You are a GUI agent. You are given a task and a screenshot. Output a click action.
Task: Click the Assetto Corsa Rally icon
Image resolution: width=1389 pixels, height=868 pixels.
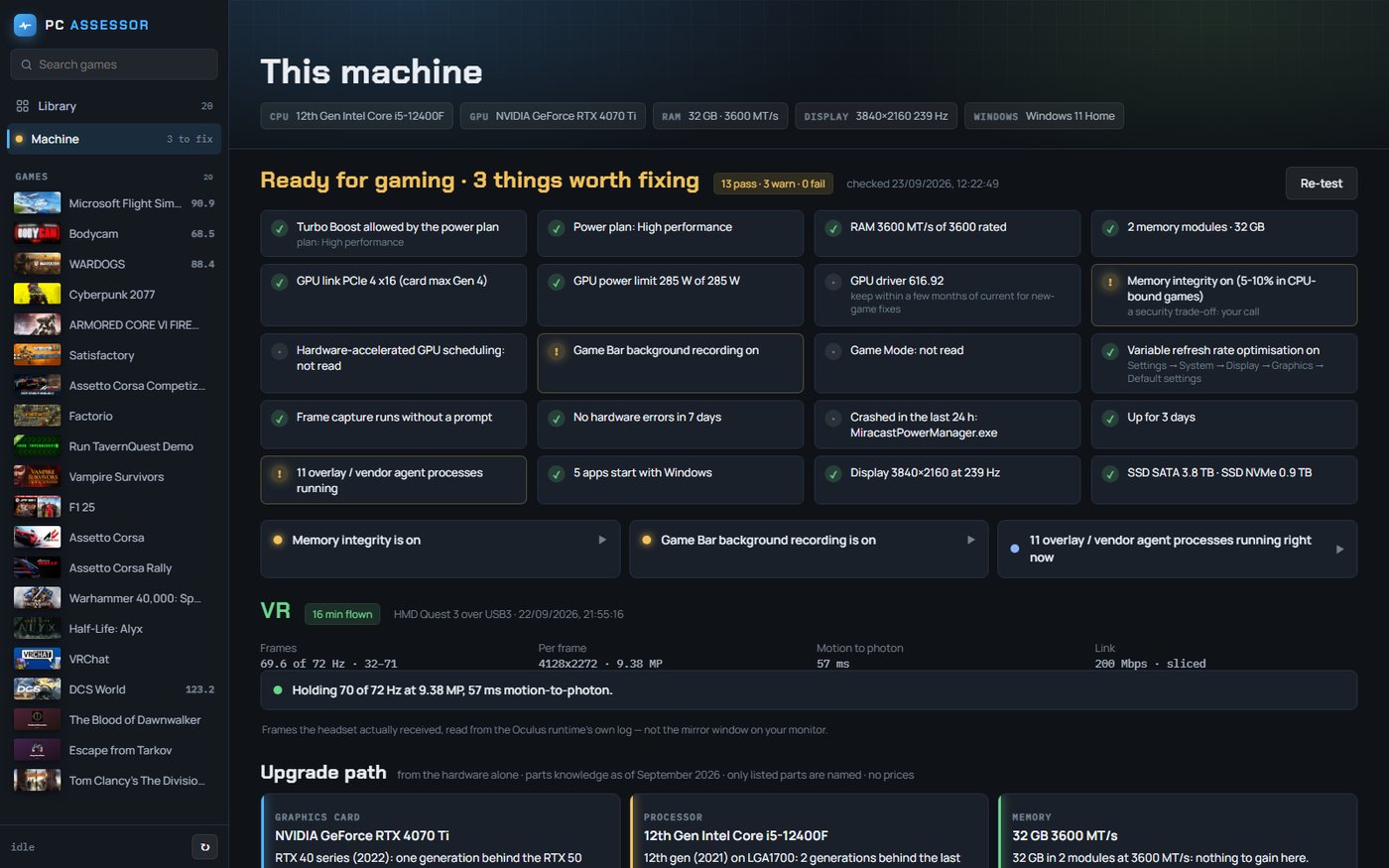pos(37,568)
